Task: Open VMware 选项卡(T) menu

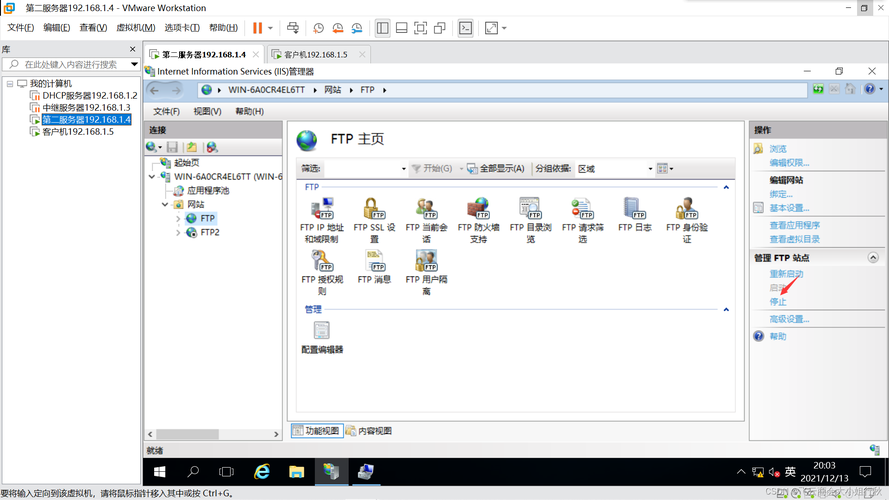Action: (182, 28)
